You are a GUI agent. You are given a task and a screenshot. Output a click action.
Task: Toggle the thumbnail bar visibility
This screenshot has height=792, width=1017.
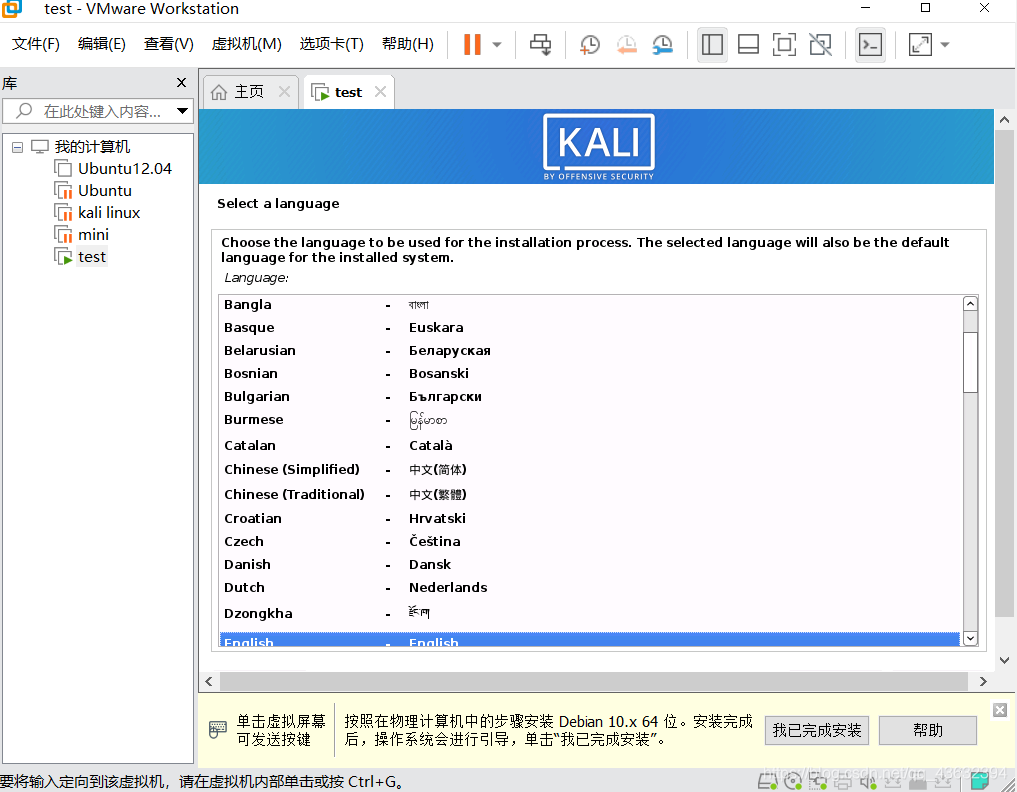pos(748,44)
